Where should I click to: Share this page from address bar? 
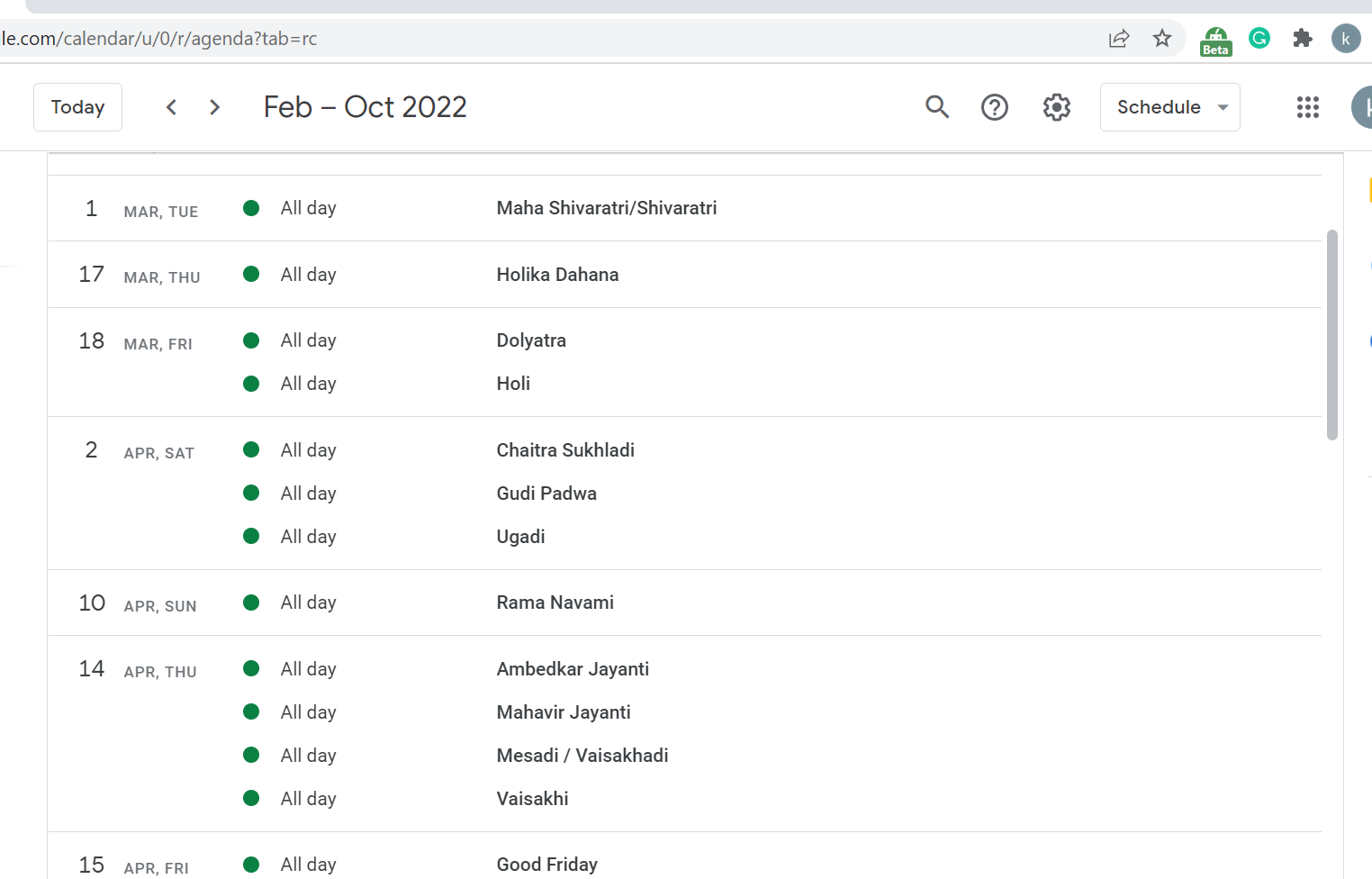point(1118,39)
